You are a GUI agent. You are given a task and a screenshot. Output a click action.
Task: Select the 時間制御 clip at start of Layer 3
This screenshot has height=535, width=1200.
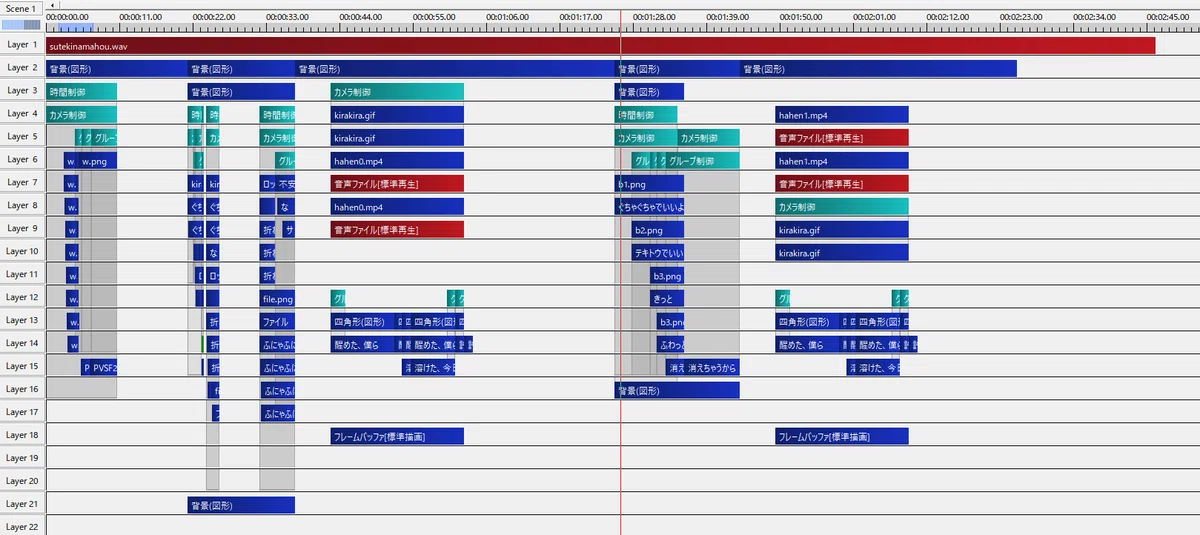[82, 92]
